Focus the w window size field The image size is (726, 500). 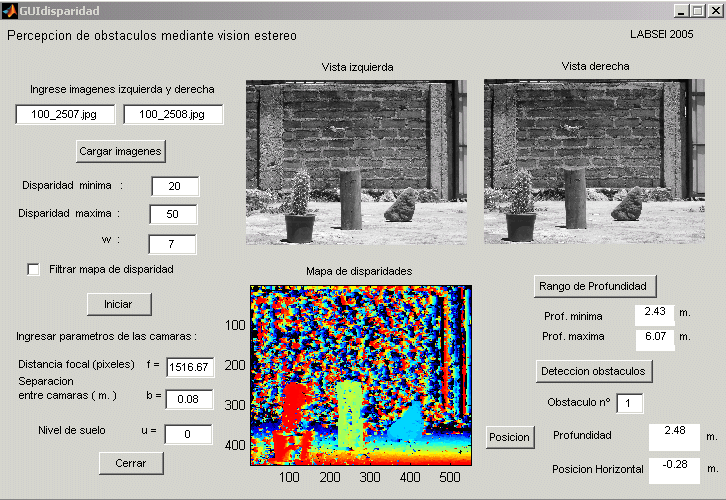(x=172, y=244)
